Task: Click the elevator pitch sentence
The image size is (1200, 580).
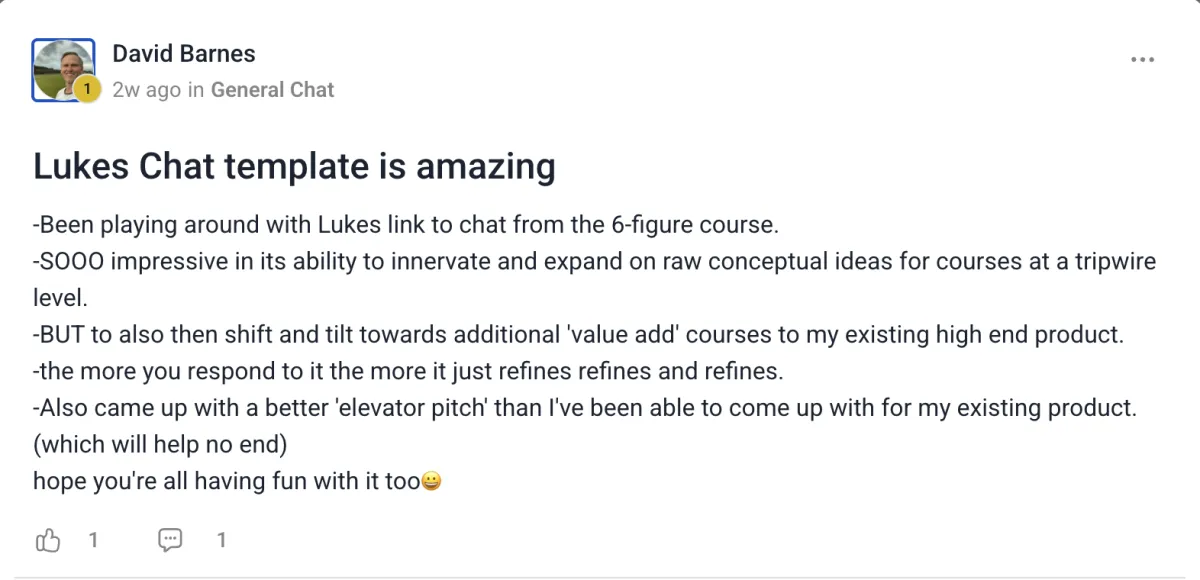Action: click(585, 408)
